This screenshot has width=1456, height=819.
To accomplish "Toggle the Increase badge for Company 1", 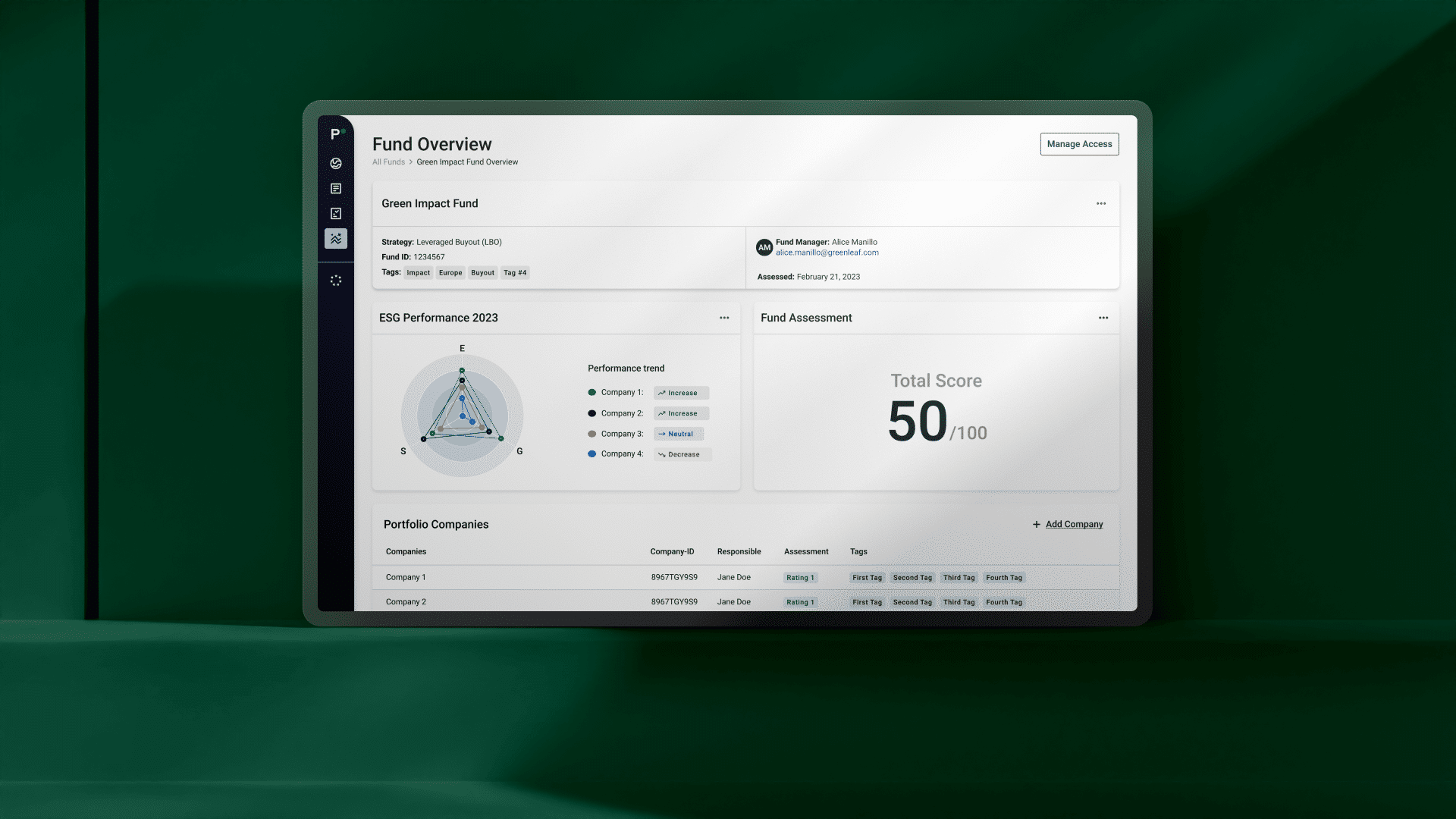I will [x=680, y=393].
